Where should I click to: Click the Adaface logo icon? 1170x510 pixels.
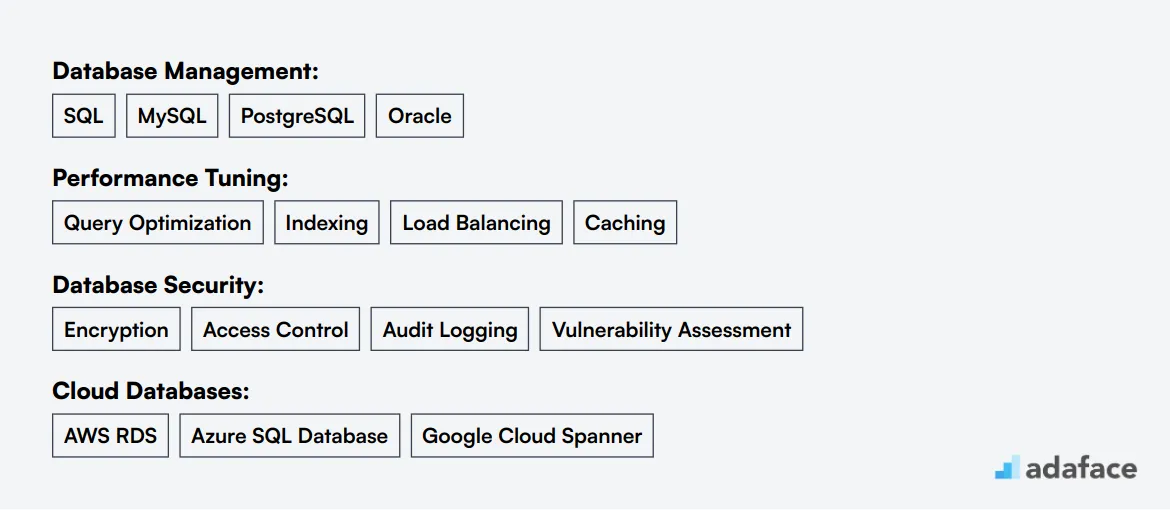(x=1007, y=467)
